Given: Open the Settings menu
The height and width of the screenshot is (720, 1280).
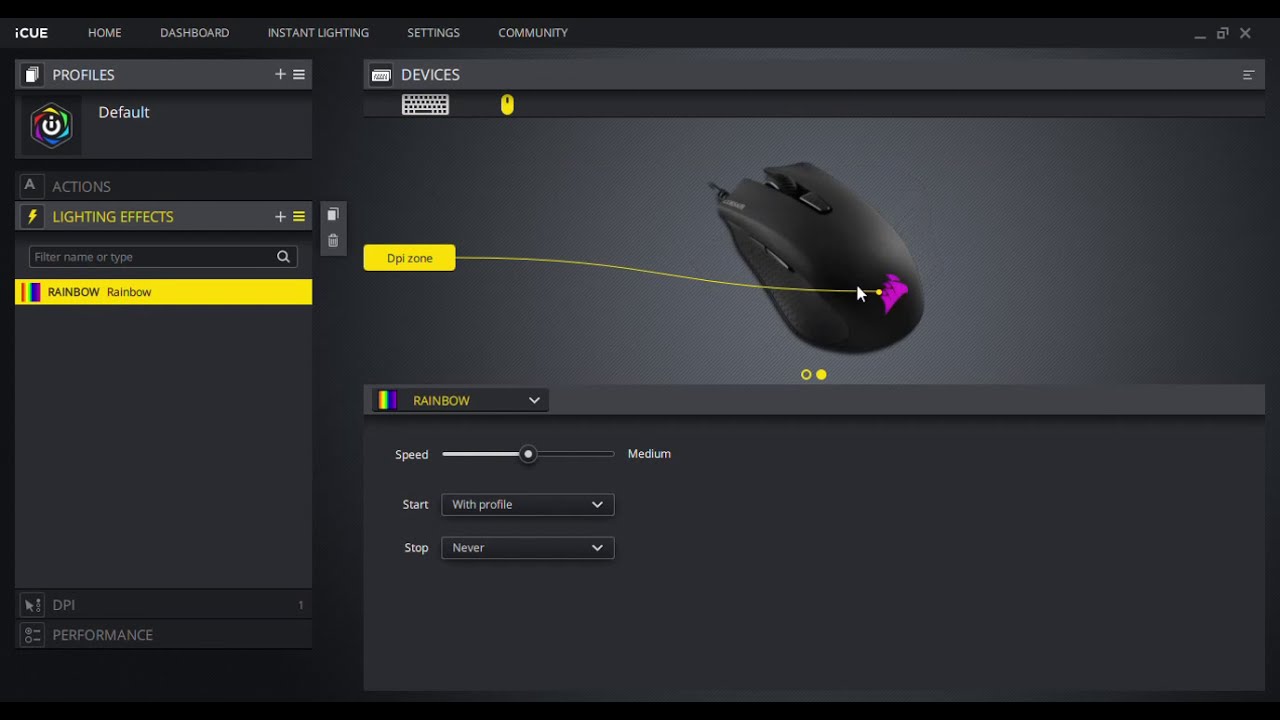Looking at the screenshot, I should [433, 33].
